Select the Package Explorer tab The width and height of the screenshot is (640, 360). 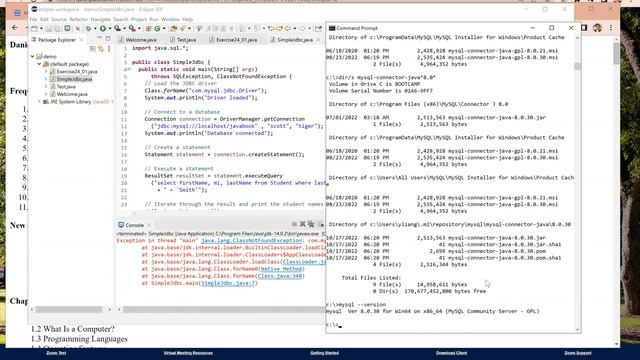click(x=57, y=40)
